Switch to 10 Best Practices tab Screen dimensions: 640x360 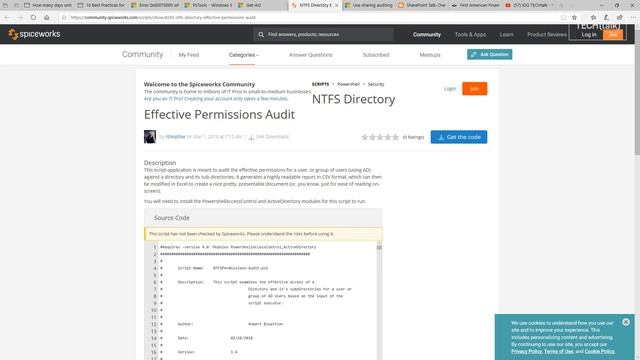coord(102,5)
